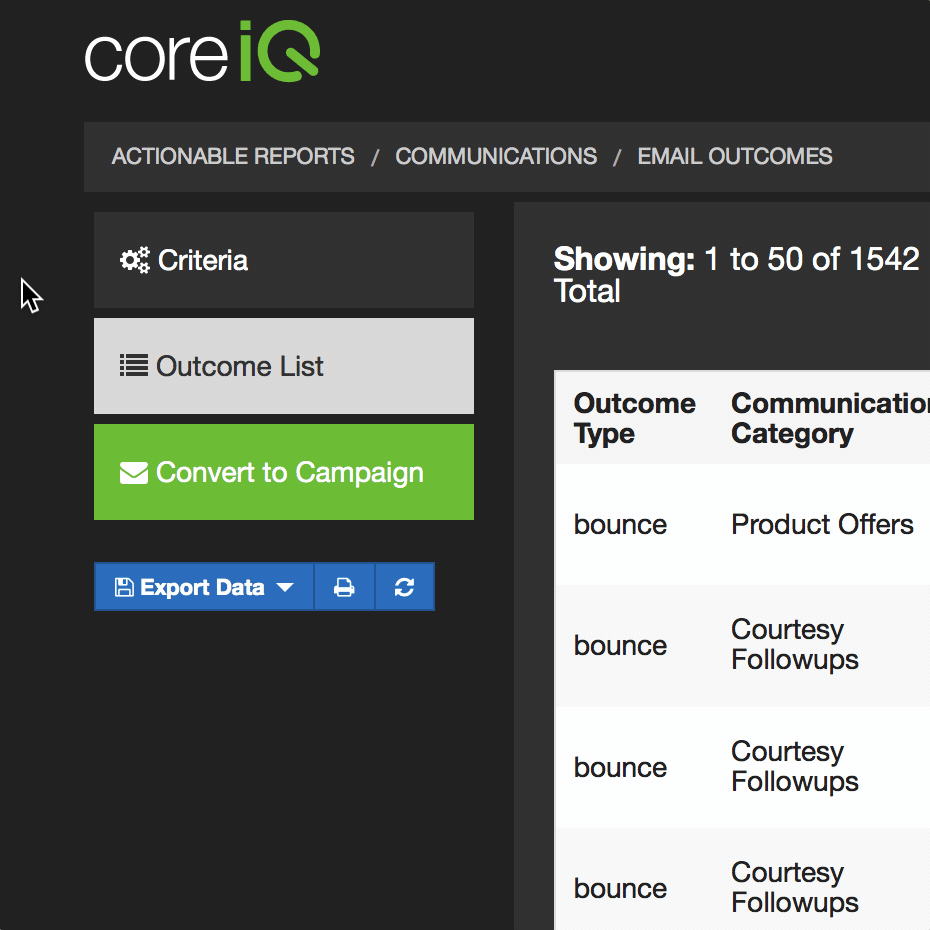
Task: Select the Product Offers cell
Action: (x=822, y=525)
